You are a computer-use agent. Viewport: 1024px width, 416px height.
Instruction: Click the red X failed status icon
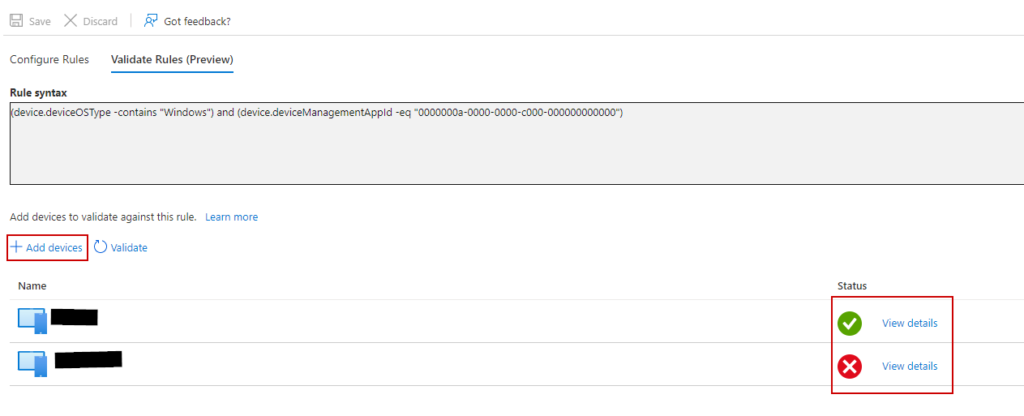pos(850,367)
